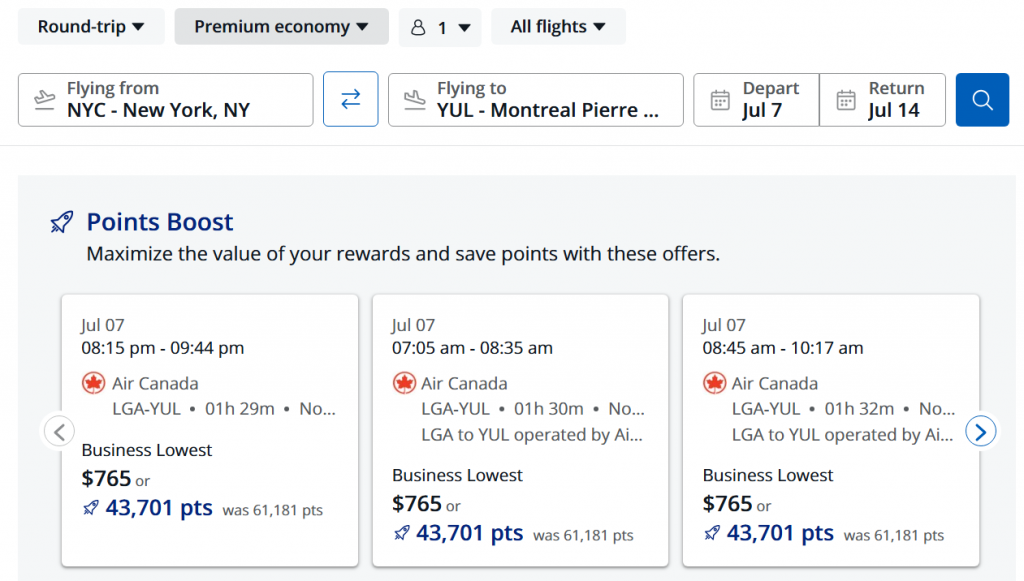The height and width of the screenshot is (581, 1024).
Task: Click the Points Boost rocket icon
Action: [x=62, y=222]
